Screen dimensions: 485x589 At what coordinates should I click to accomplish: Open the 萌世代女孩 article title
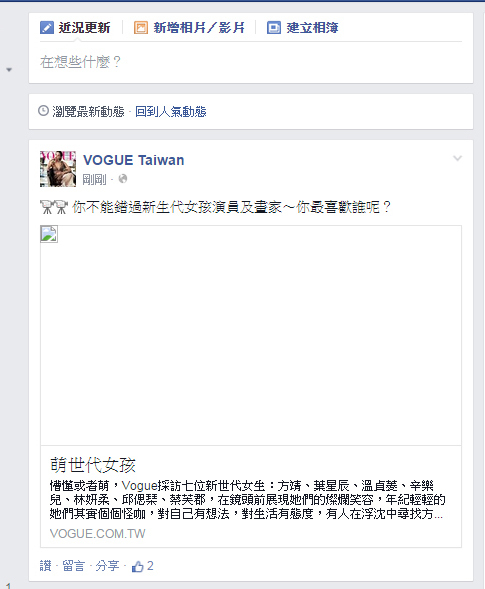click(x=93, y=465)
